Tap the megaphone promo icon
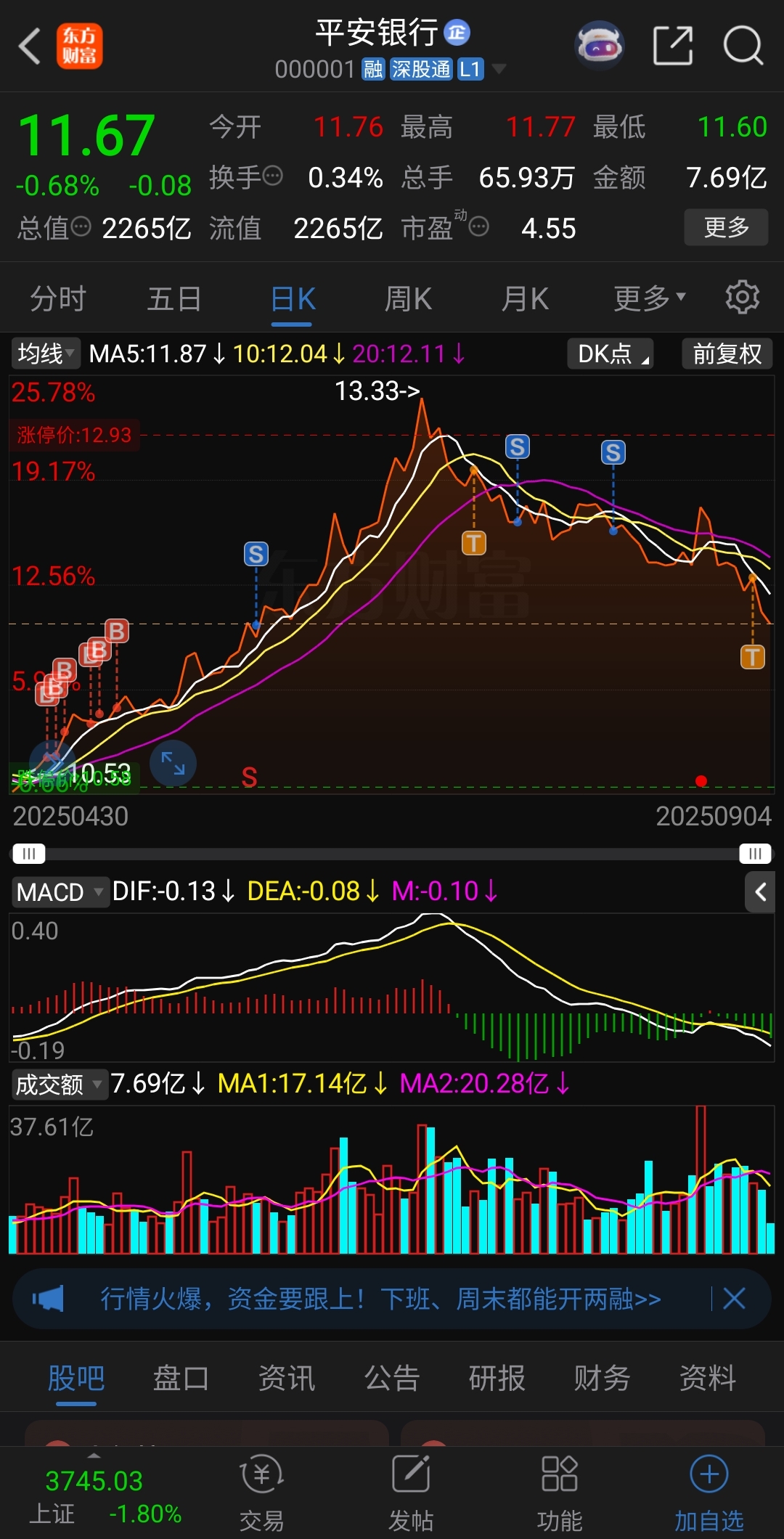Screen dimensions: 784x1539 48,1299
